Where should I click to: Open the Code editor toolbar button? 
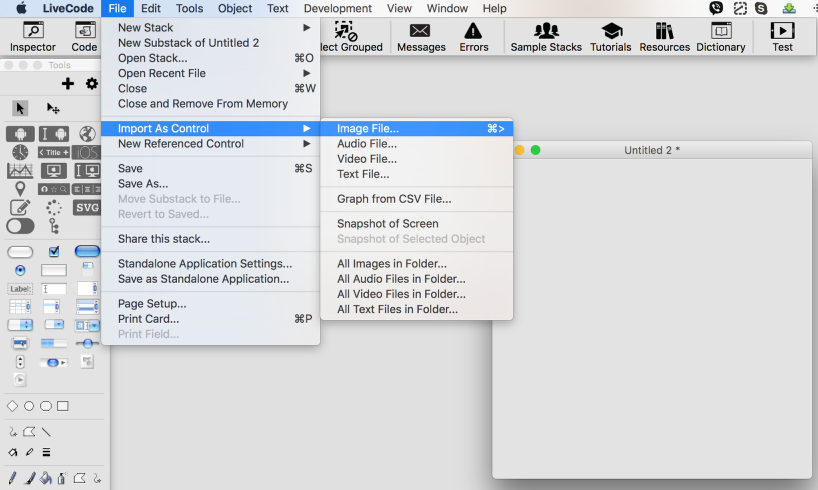point(84,37)
